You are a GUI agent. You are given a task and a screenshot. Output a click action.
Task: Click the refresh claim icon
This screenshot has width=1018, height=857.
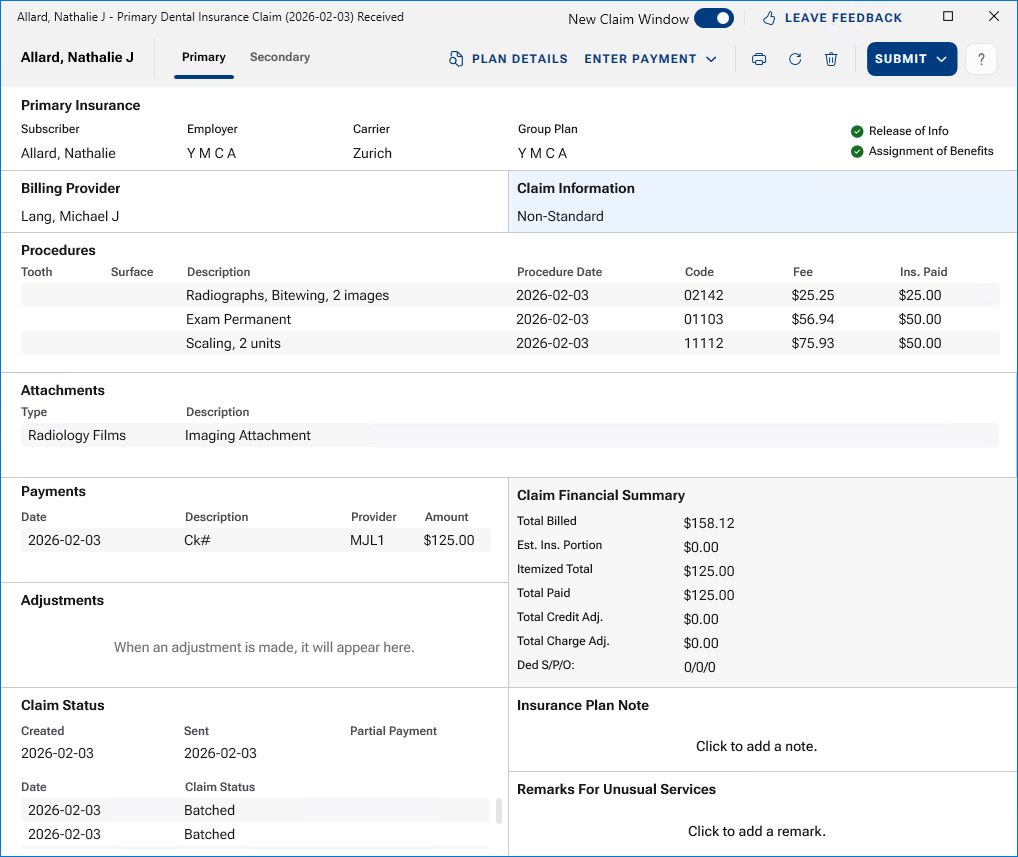[x=795, y=59]
